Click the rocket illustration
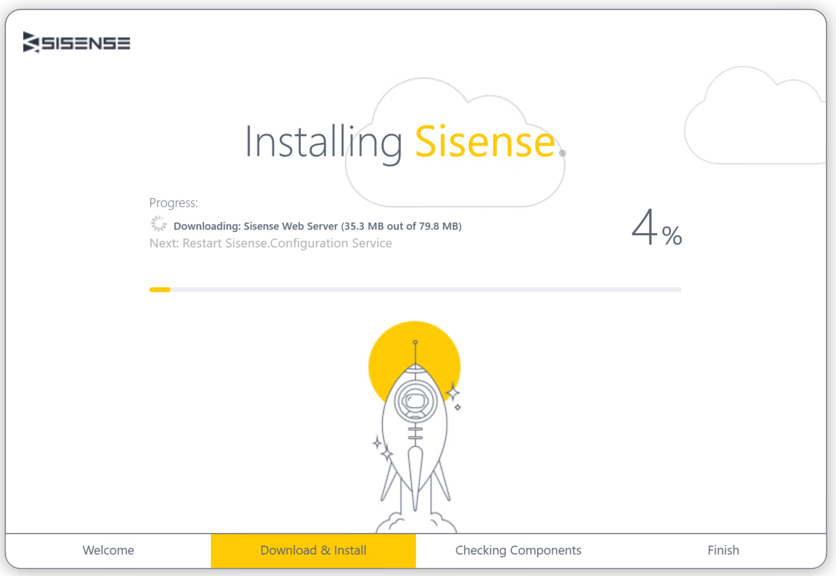Viewport: 836px width, 576px height. [415, 428]
